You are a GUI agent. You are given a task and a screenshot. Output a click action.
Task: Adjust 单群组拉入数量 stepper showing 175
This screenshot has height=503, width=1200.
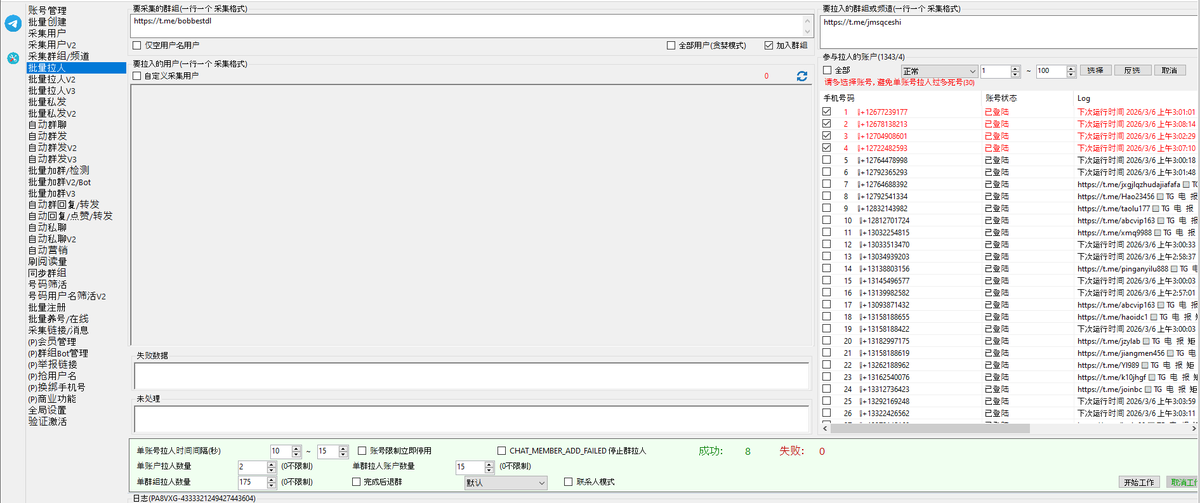click(x=271, y=482)
